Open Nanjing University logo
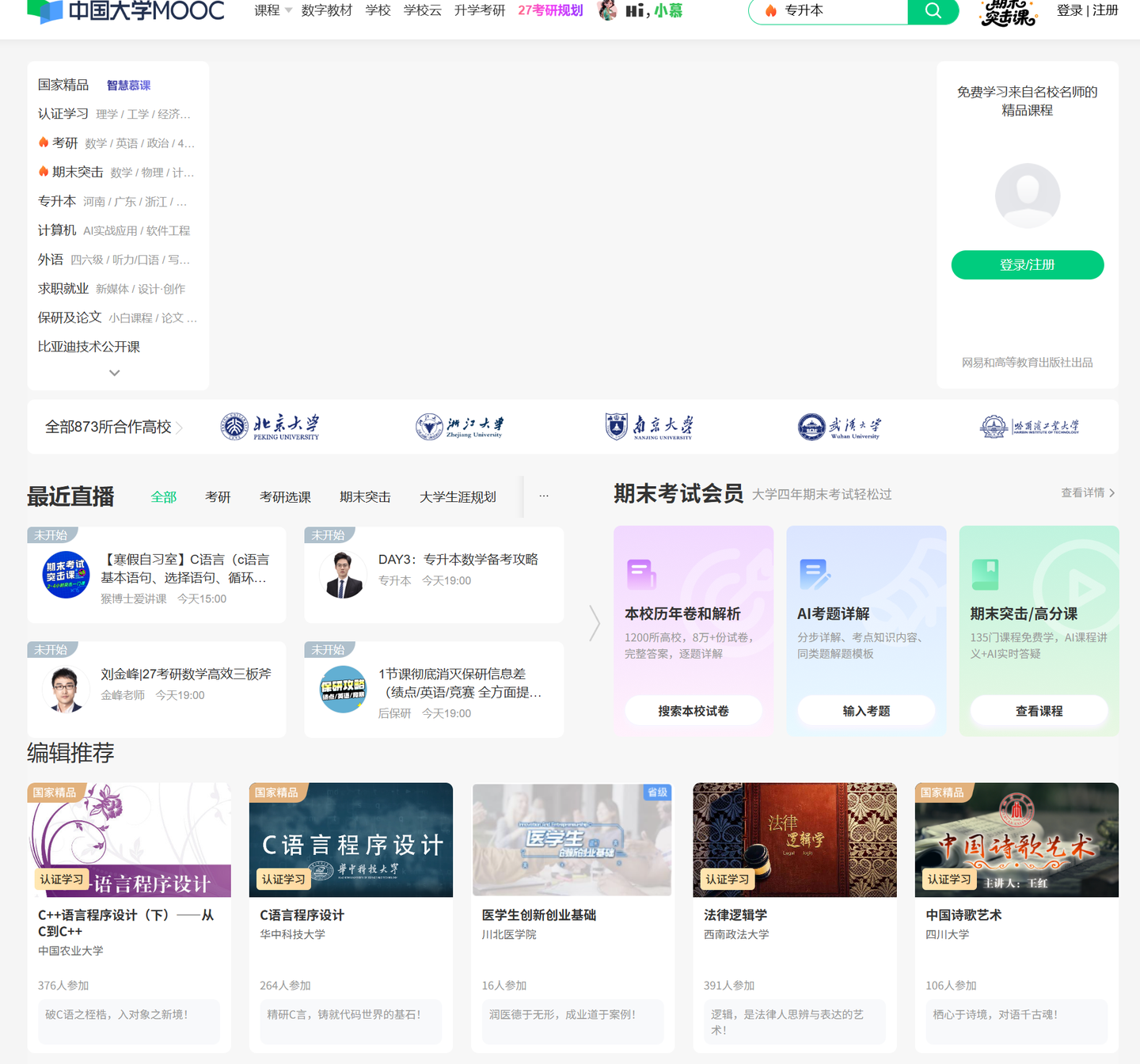The height and width of the screenshot is (1064, 1140). pyautogui.click(x=649, y=427)
